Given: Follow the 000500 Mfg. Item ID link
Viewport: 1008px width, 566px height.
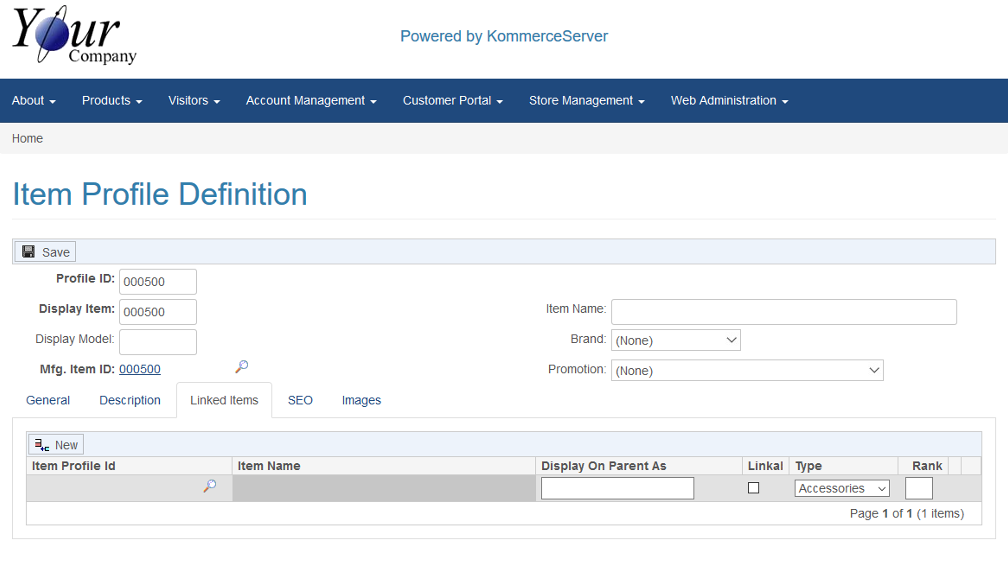Looking at the screenshot, I should (x=140, y=369).
